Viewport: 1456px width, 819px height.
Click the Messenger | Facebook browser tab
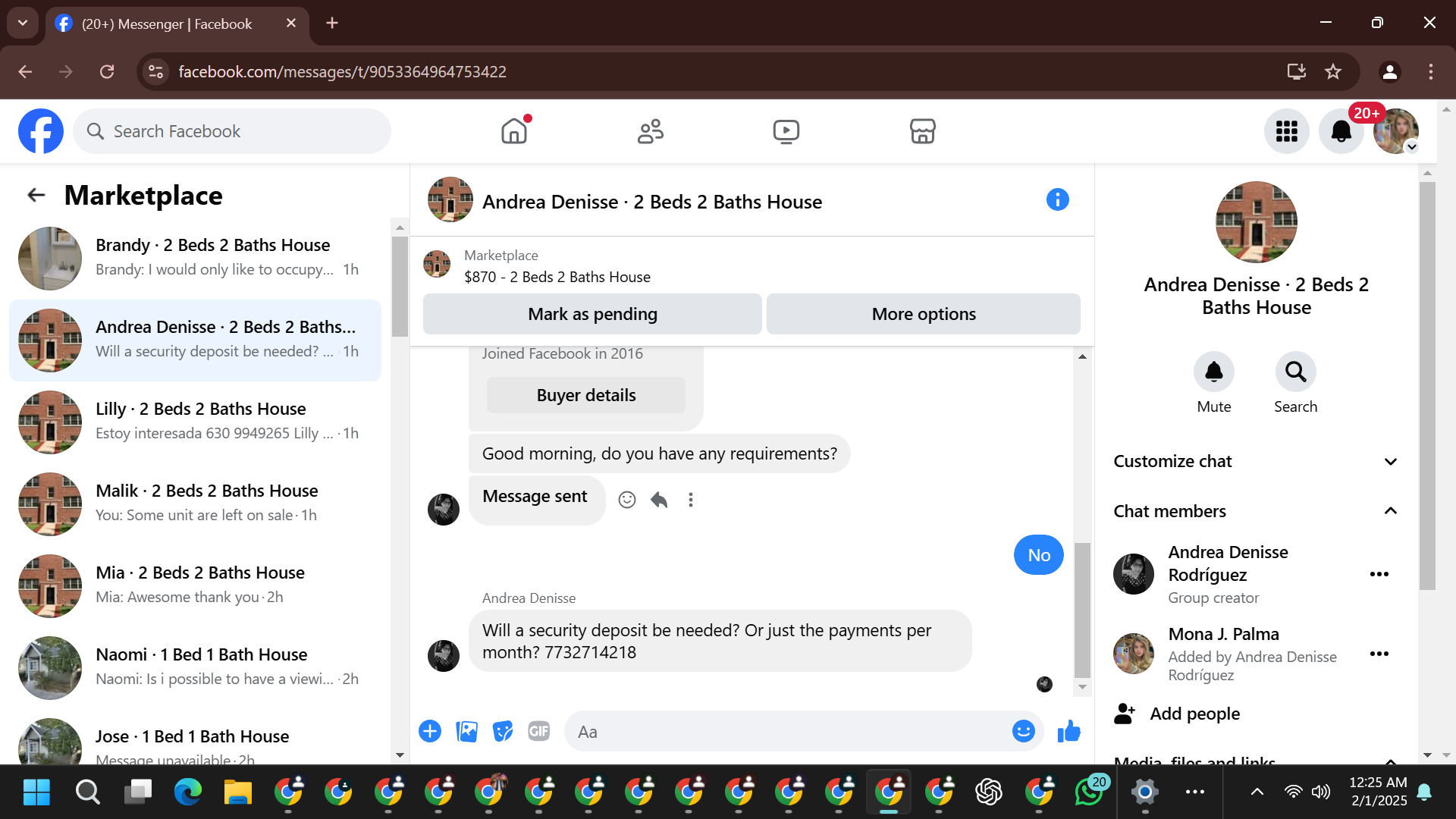176,24
